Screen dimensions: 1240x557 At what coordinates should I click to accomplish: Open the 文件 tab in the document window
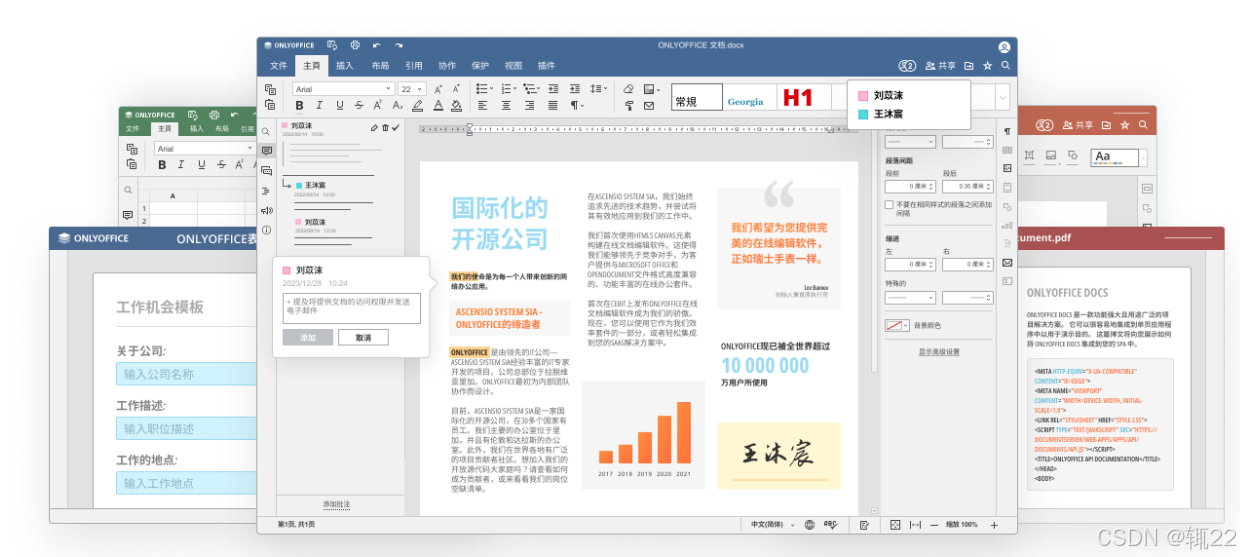click(279, 66)
